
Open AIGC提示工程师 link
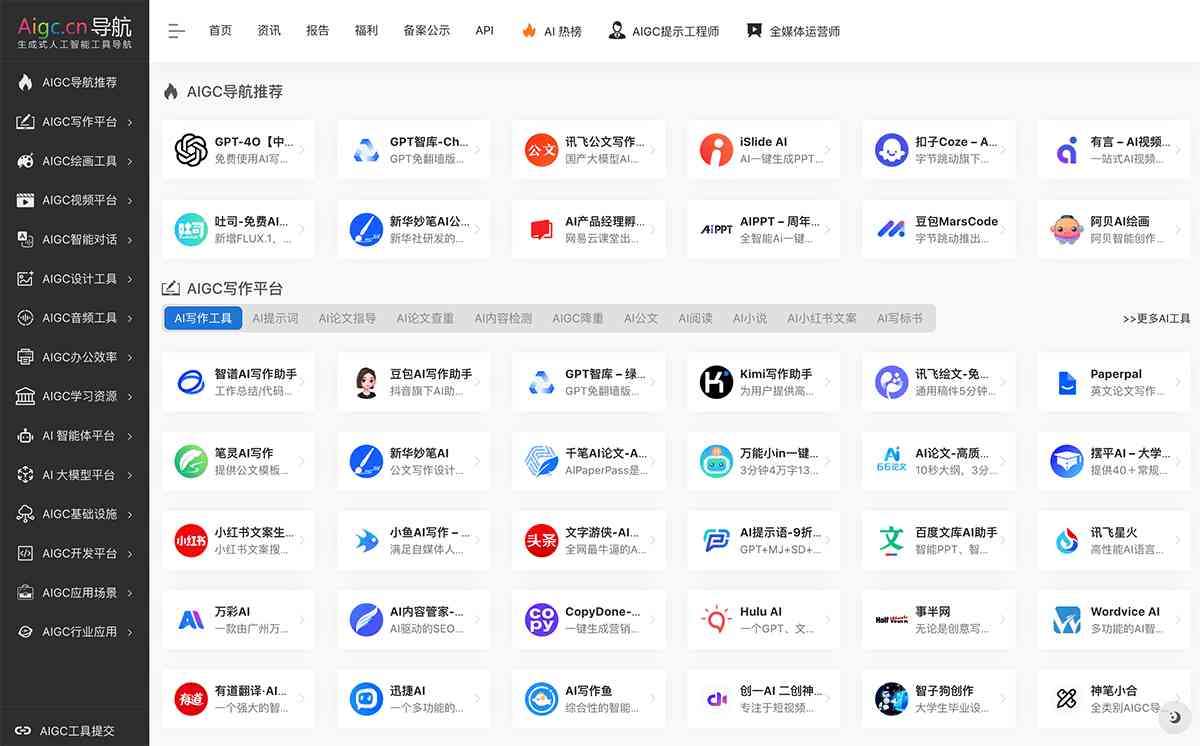click(664, 31)
